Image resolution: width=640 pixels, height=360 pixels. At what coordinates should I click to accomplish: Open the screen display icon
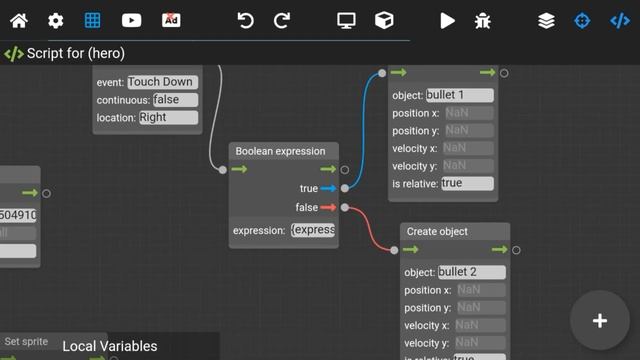tap(346, 20)
